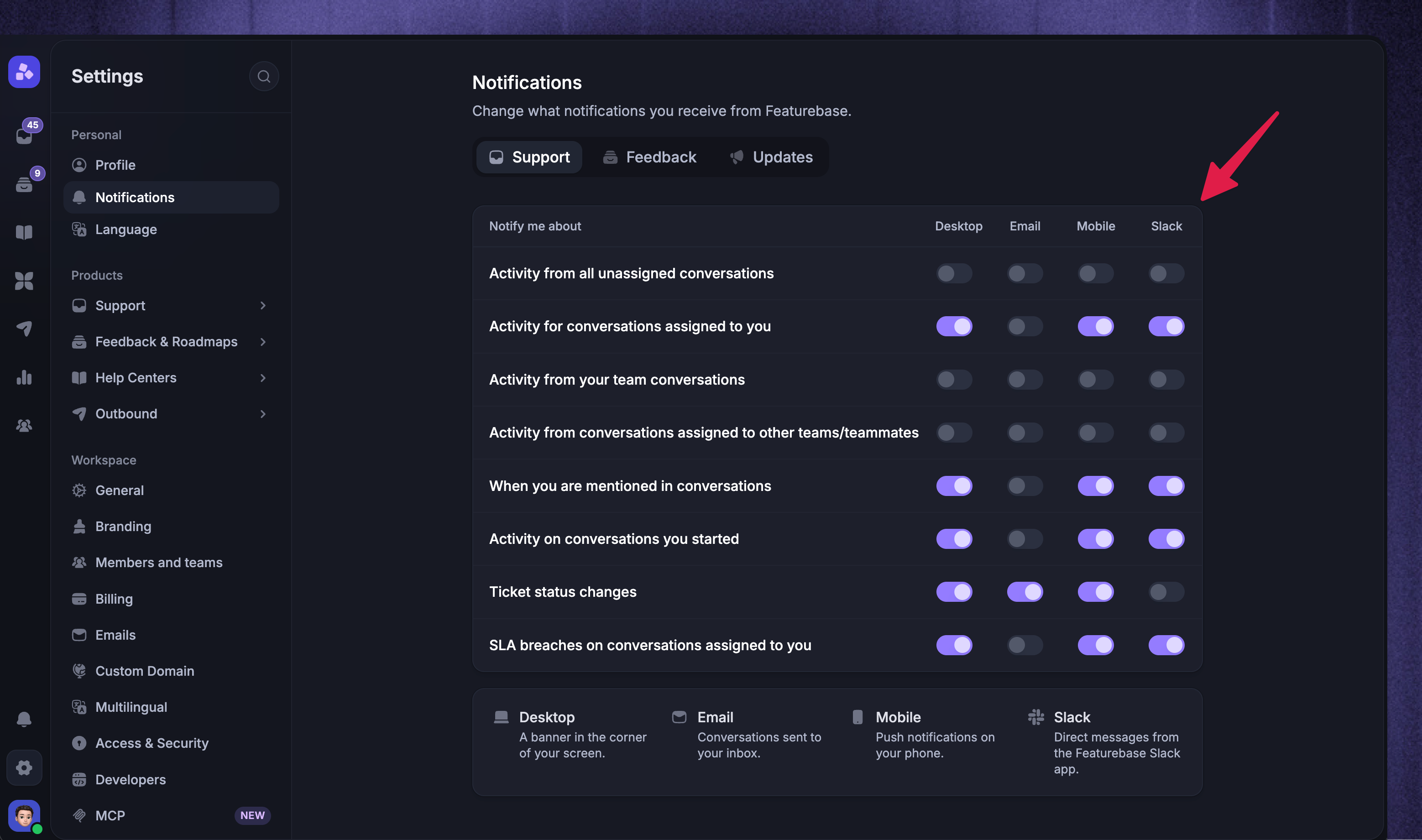This screenshot has height=840, width=1422.
Task: Enable Desktop for all unassigned conversations
Action: tap(954, 273)
